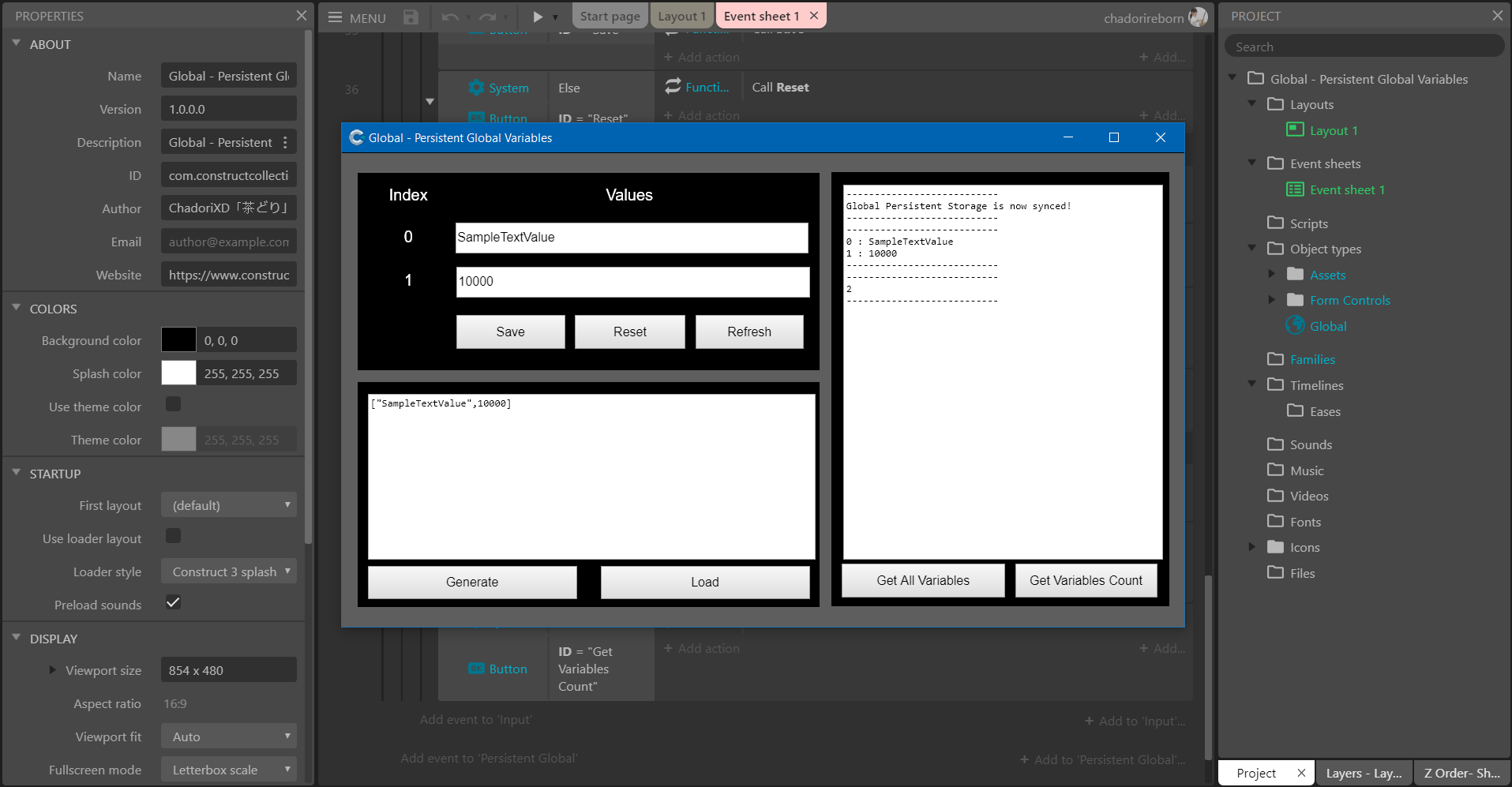Click the redo arrow icon

[x=488, y=17]
